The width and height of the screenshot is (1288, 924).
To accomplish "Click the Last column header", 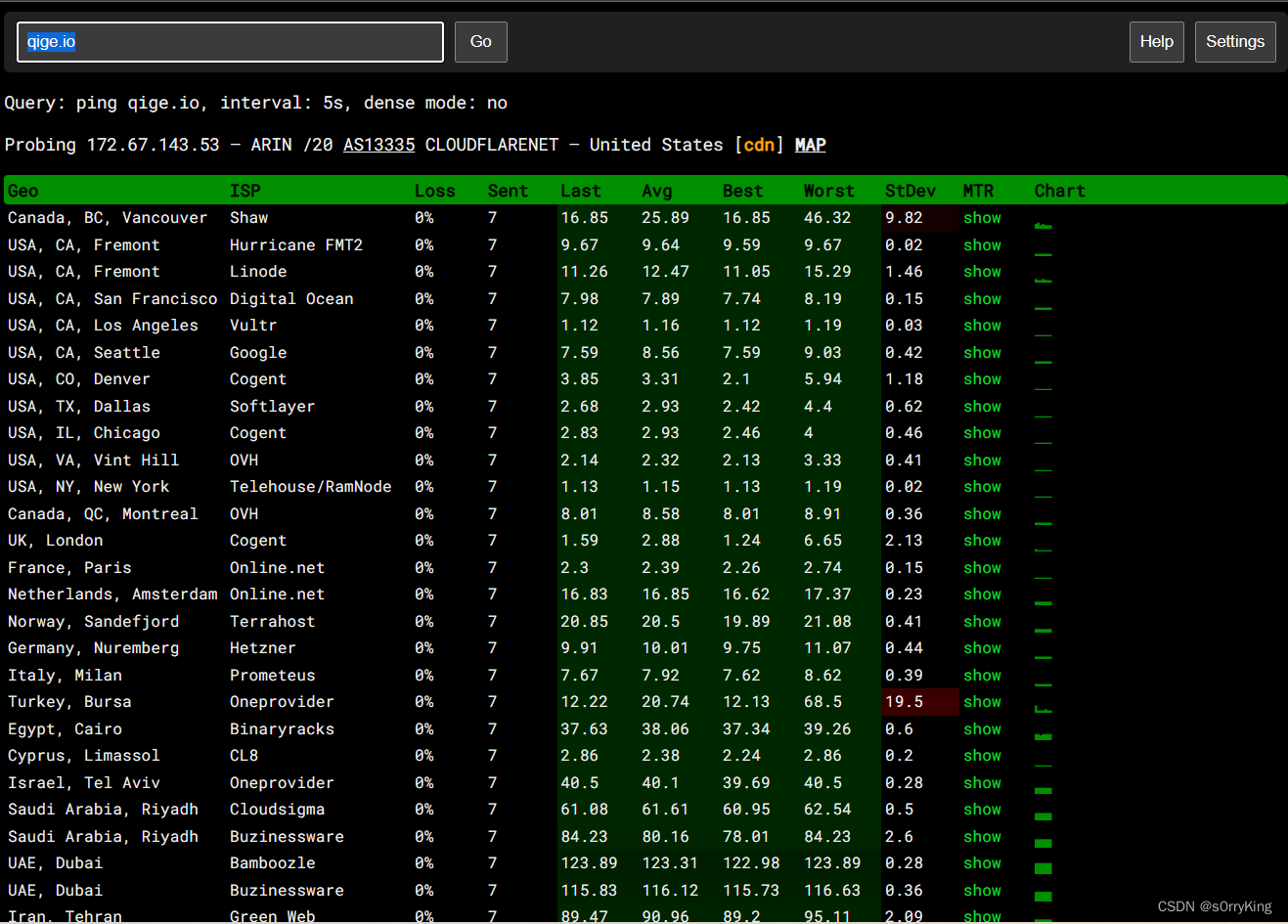I will coord(581,191).
